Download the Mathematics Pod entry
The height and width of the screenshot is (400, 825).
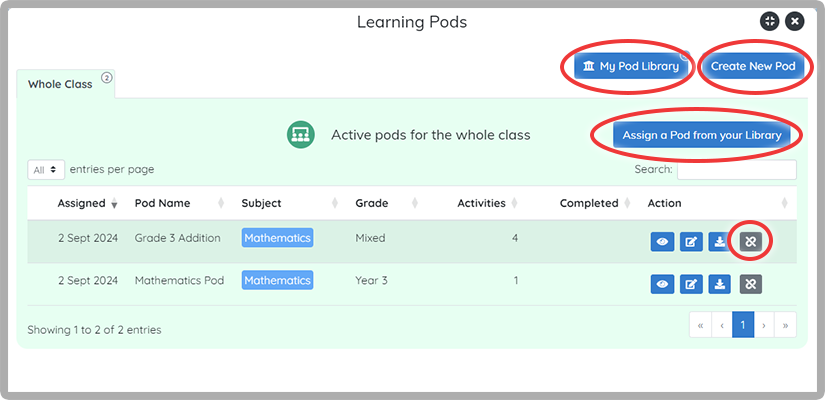pyautogui.click(x=720, y=284)
